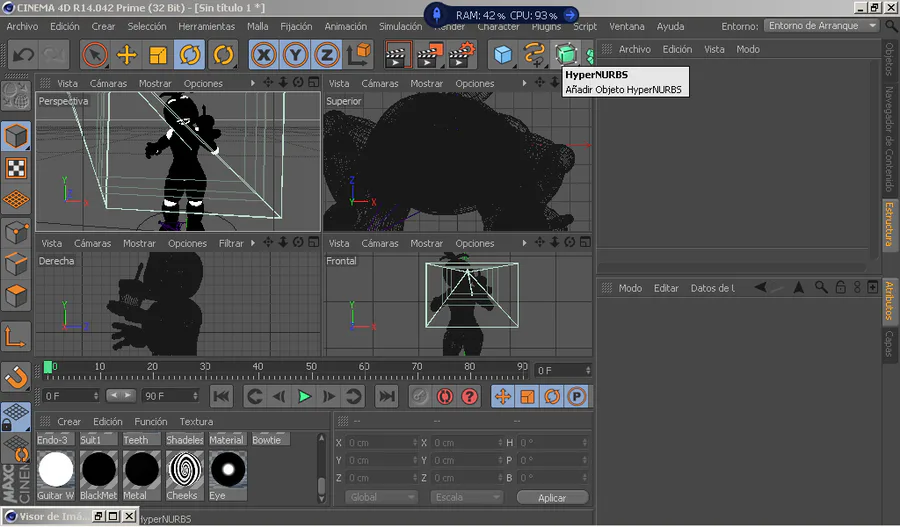Viewport: 900px width, 527px height.
Task: Enable Snap with the magnet icon
Action: 16,378
